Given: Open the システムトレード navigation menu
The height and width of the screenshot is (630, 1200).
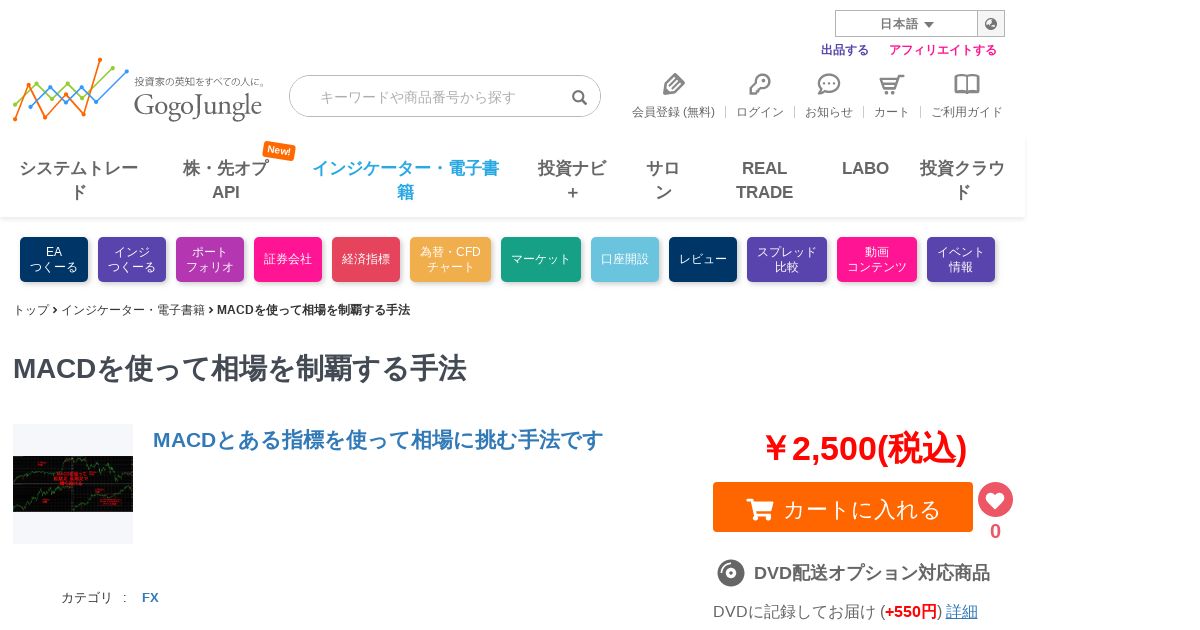Looking at the screenshot, I should pos(78,180).
